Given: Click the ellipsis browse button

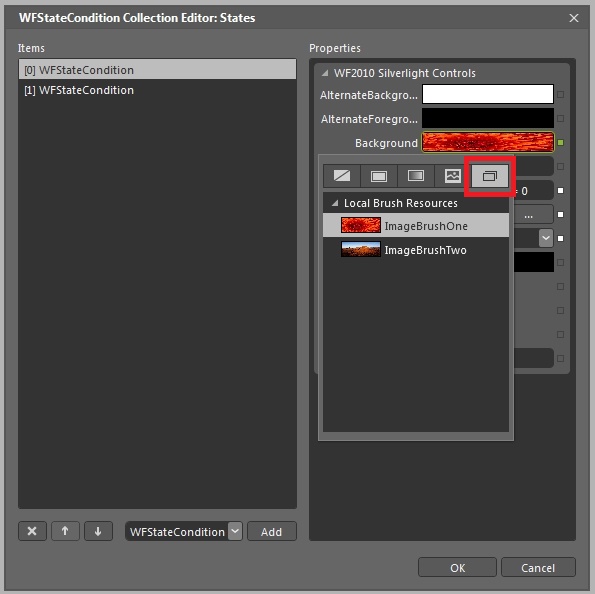Looking at the screenshot, I should [x=533, y=214].
